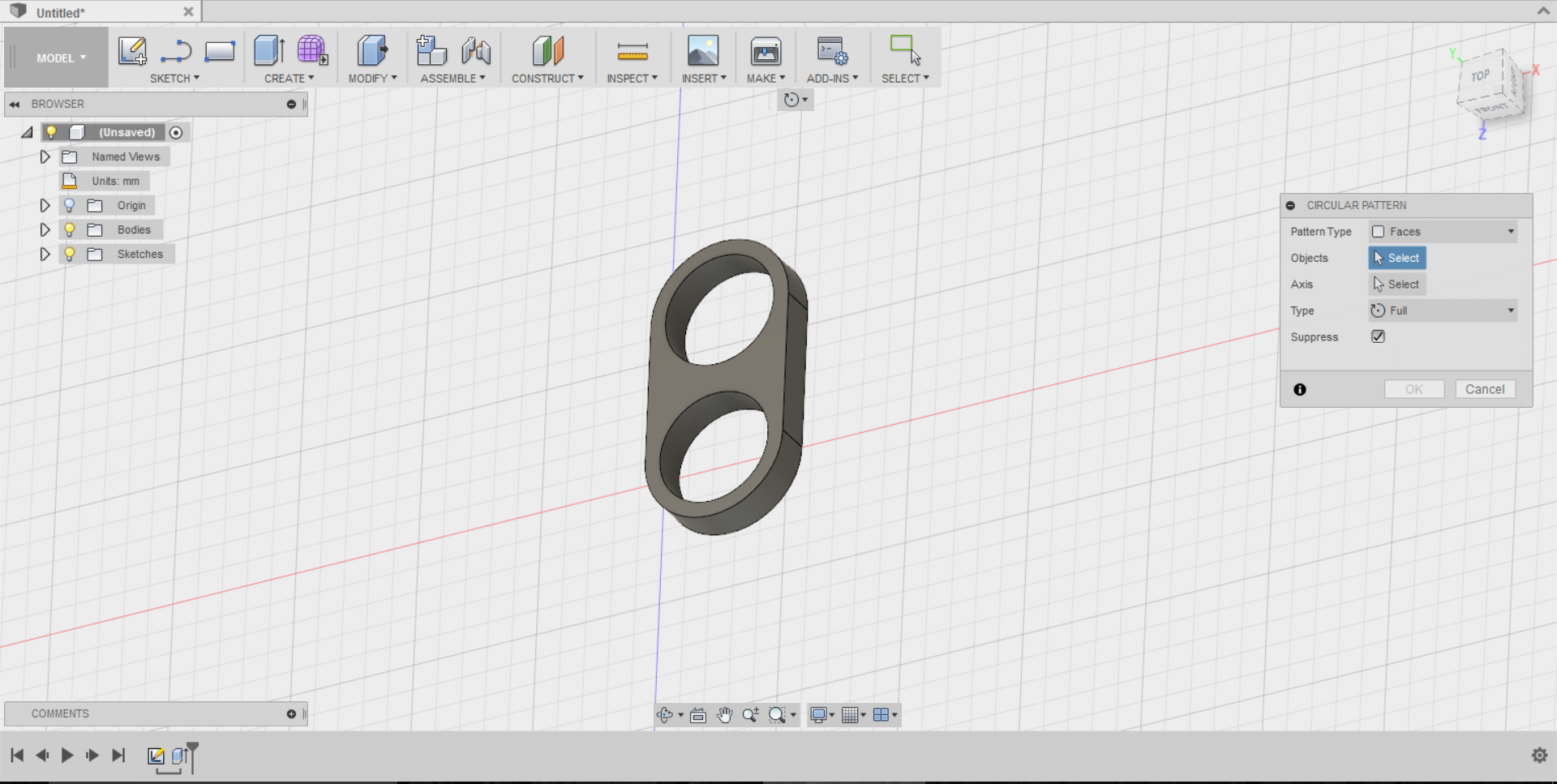Play the timeline
1557x784 pixels.
(x=67, y=756)
